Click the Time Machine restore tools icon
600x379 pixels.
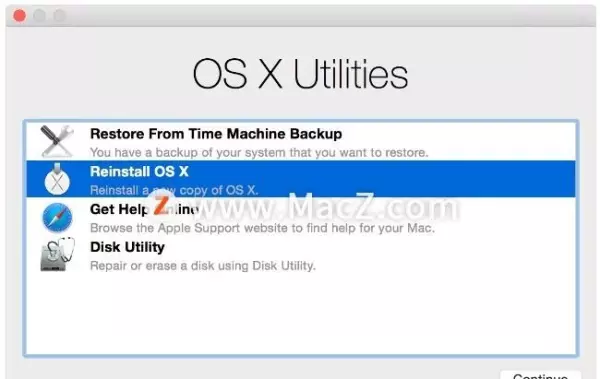[57, 141]
